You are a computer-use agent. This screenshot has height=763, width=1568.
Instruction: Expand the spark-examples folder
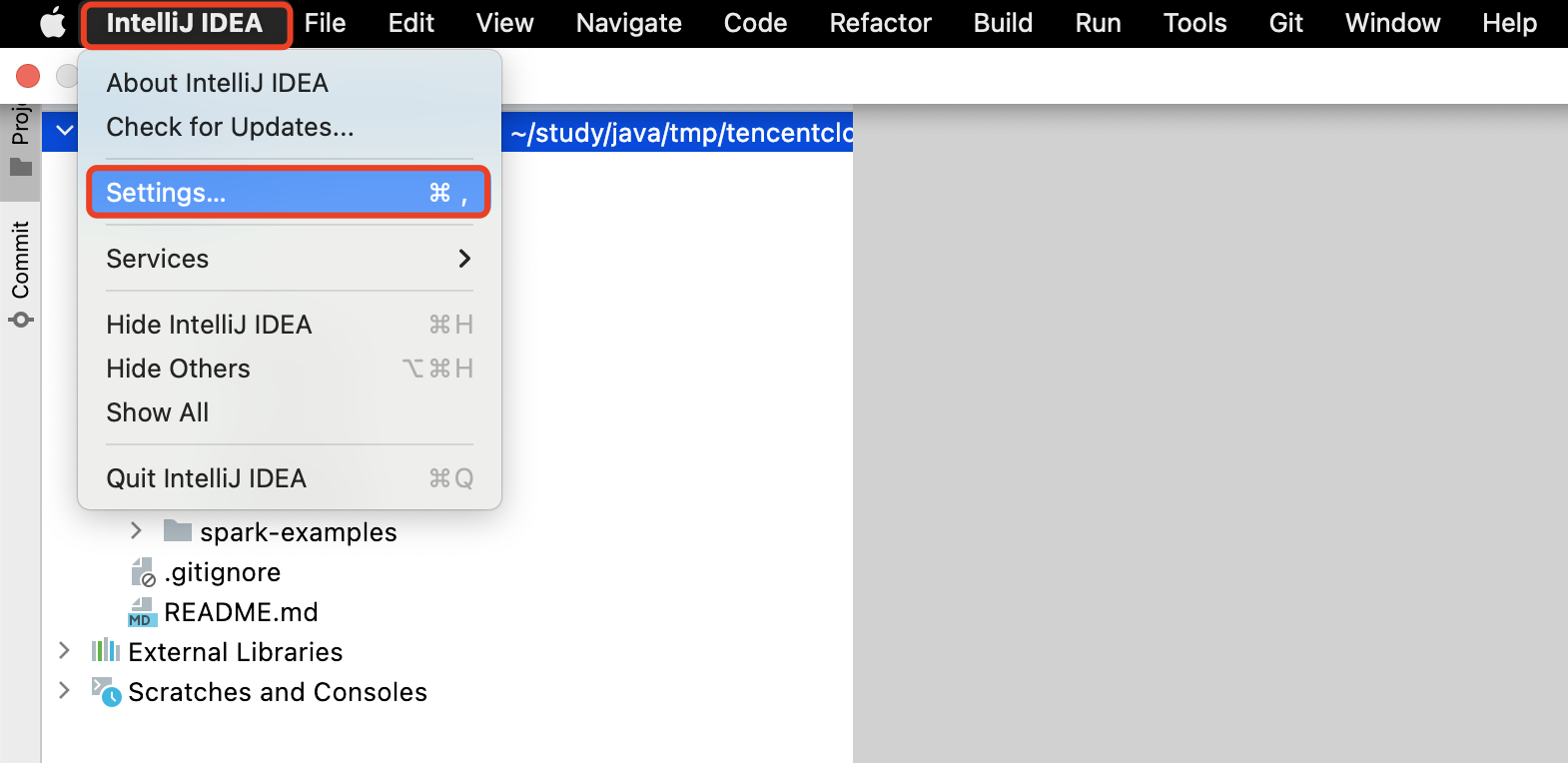click(x=137, y=531)
